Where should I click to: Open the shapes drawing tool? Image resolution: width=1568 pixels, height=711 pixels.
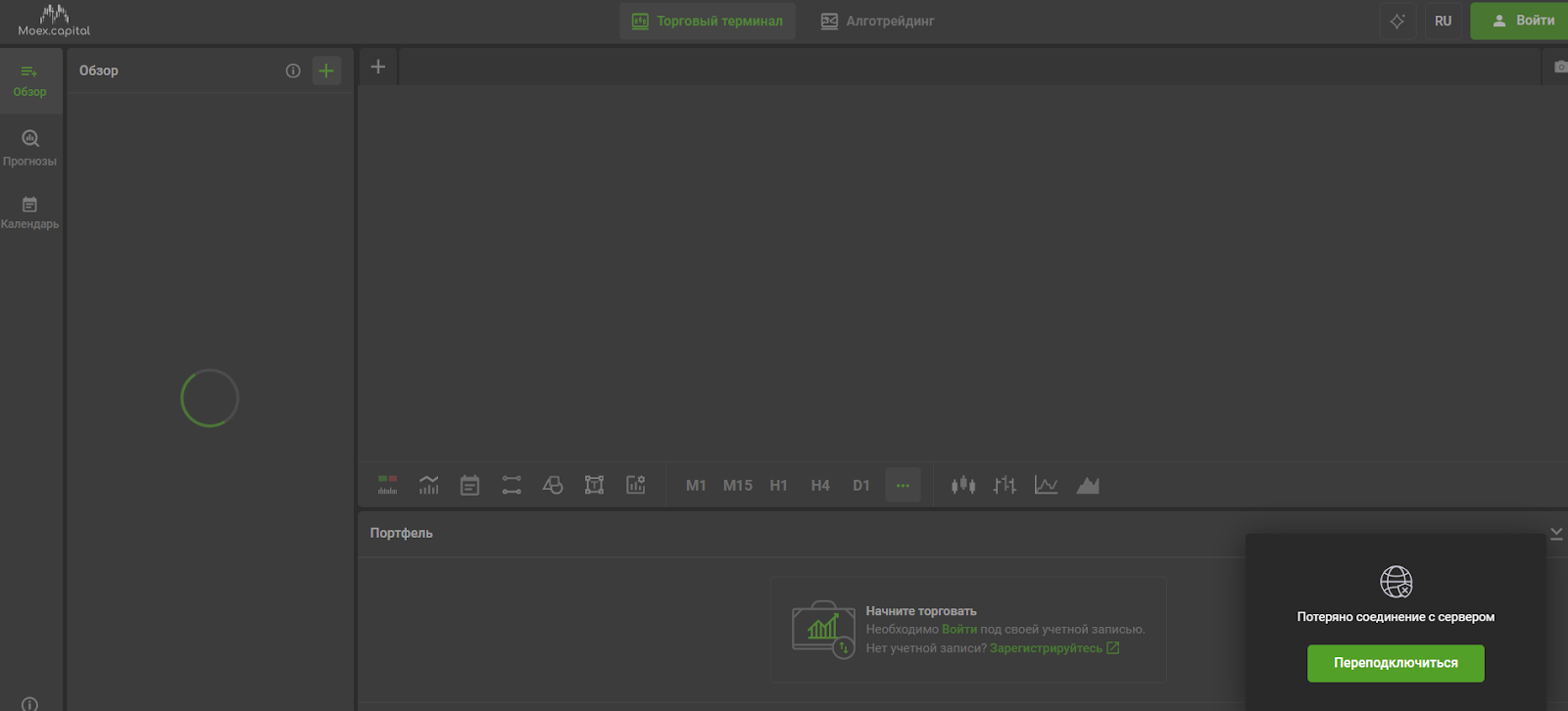tap(553, 485)
